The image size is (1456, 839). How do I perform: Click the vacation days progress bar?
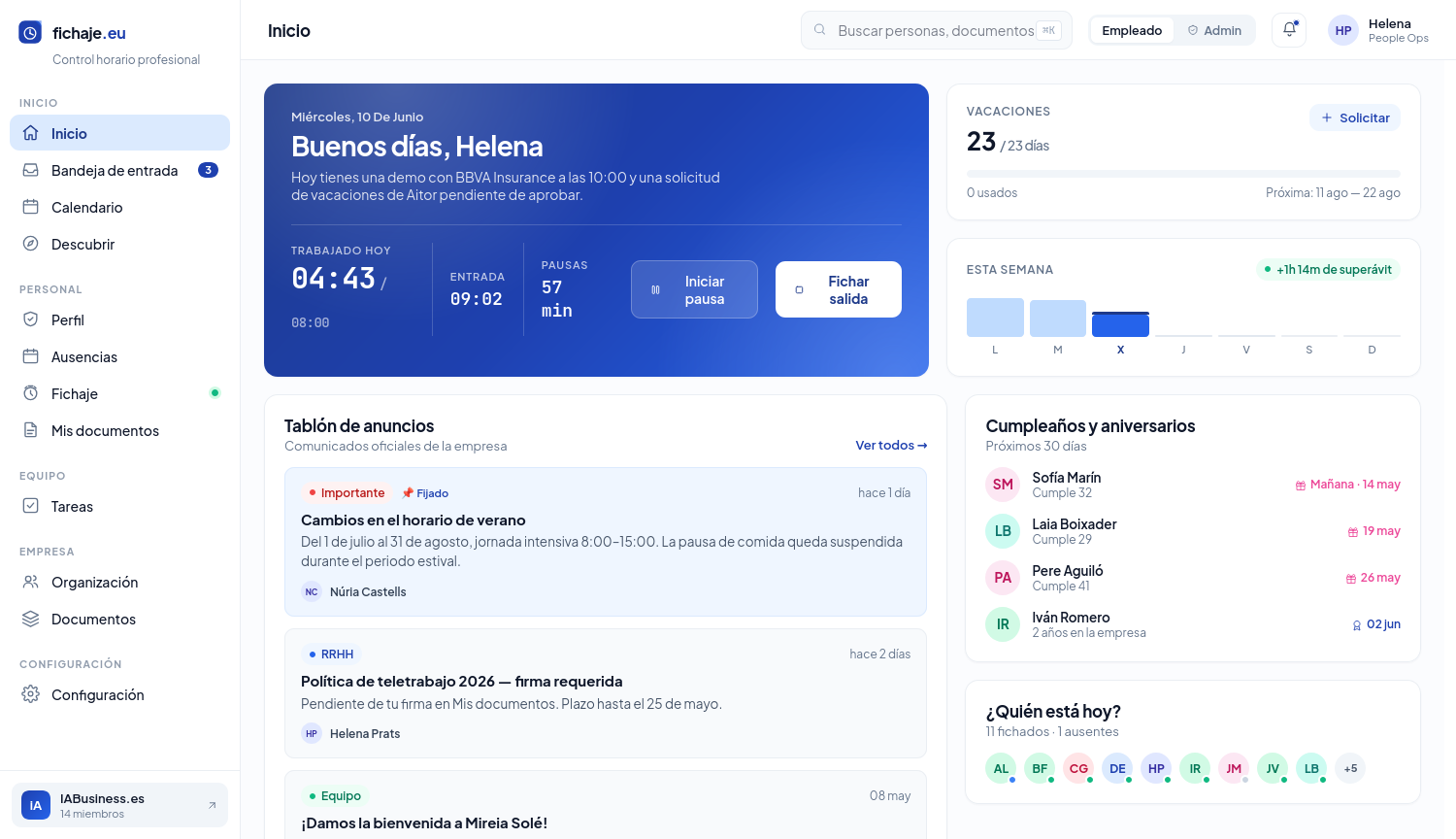(1183, 173)
